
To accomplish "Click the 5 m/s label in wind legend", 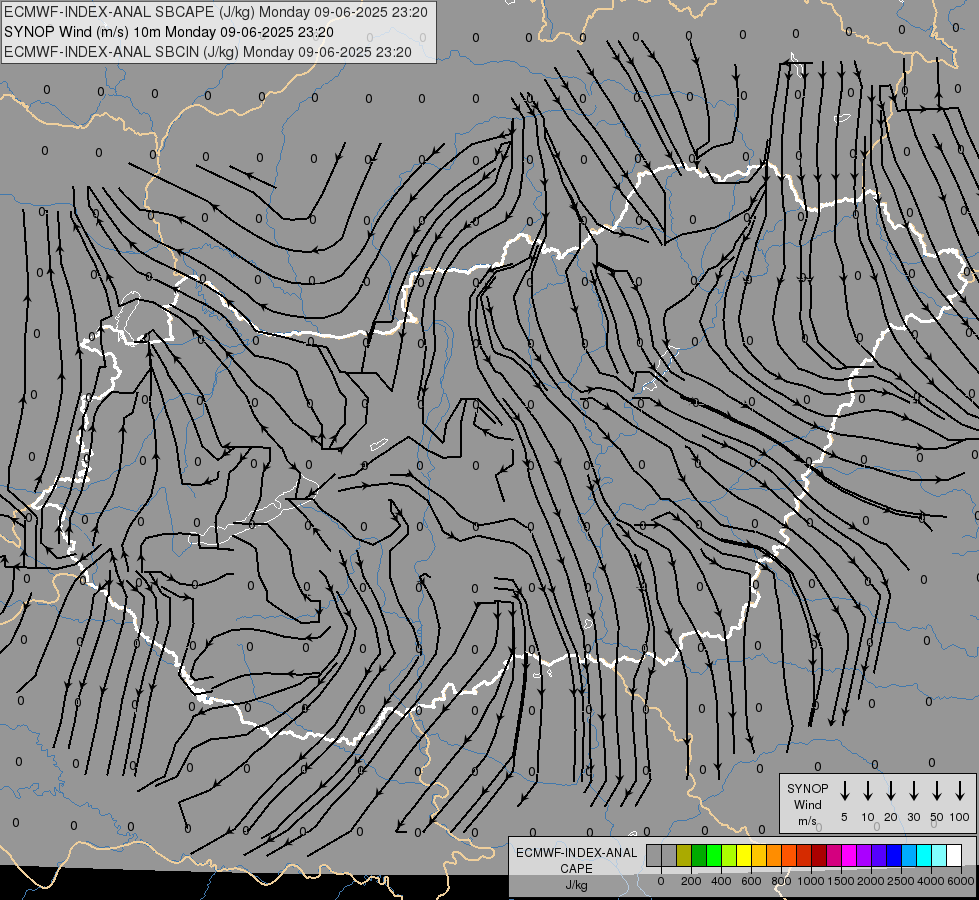I will click(844, 817).
